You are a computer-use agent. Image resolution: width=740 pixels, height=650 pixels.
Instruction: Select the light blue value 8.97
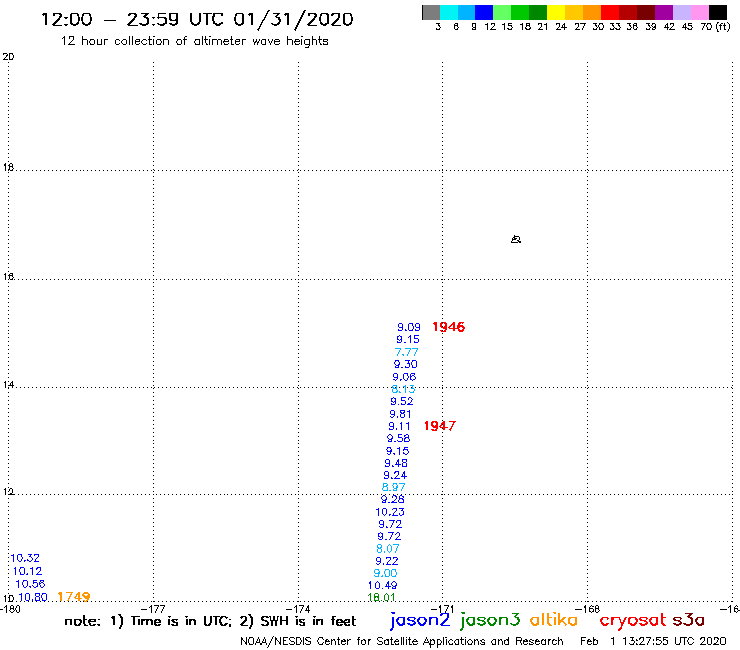(x=394, y=487)
